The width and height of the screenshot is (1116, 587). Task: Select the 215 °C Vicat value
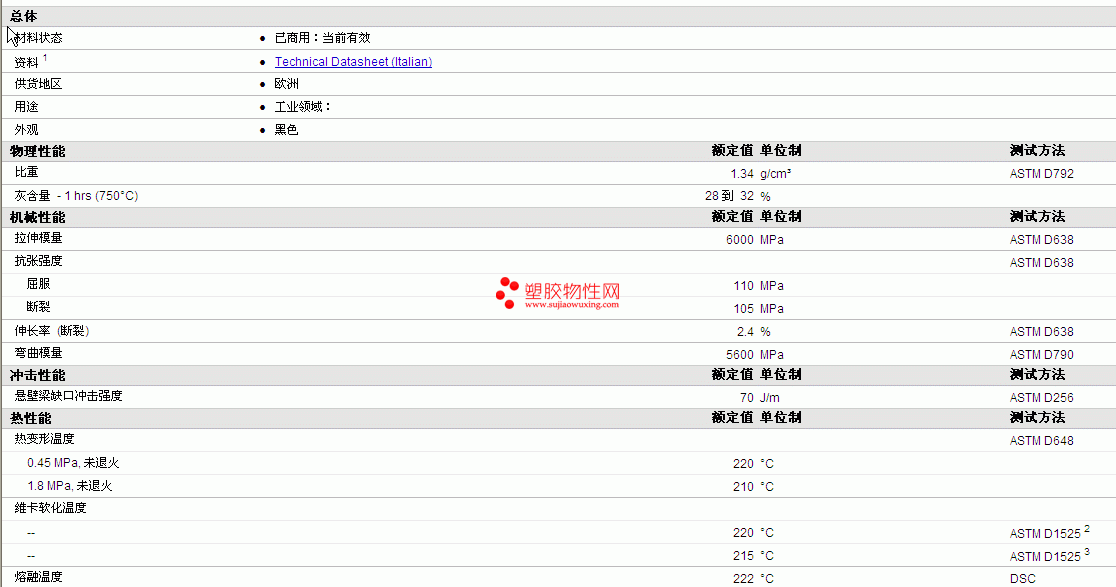[753, 556]
